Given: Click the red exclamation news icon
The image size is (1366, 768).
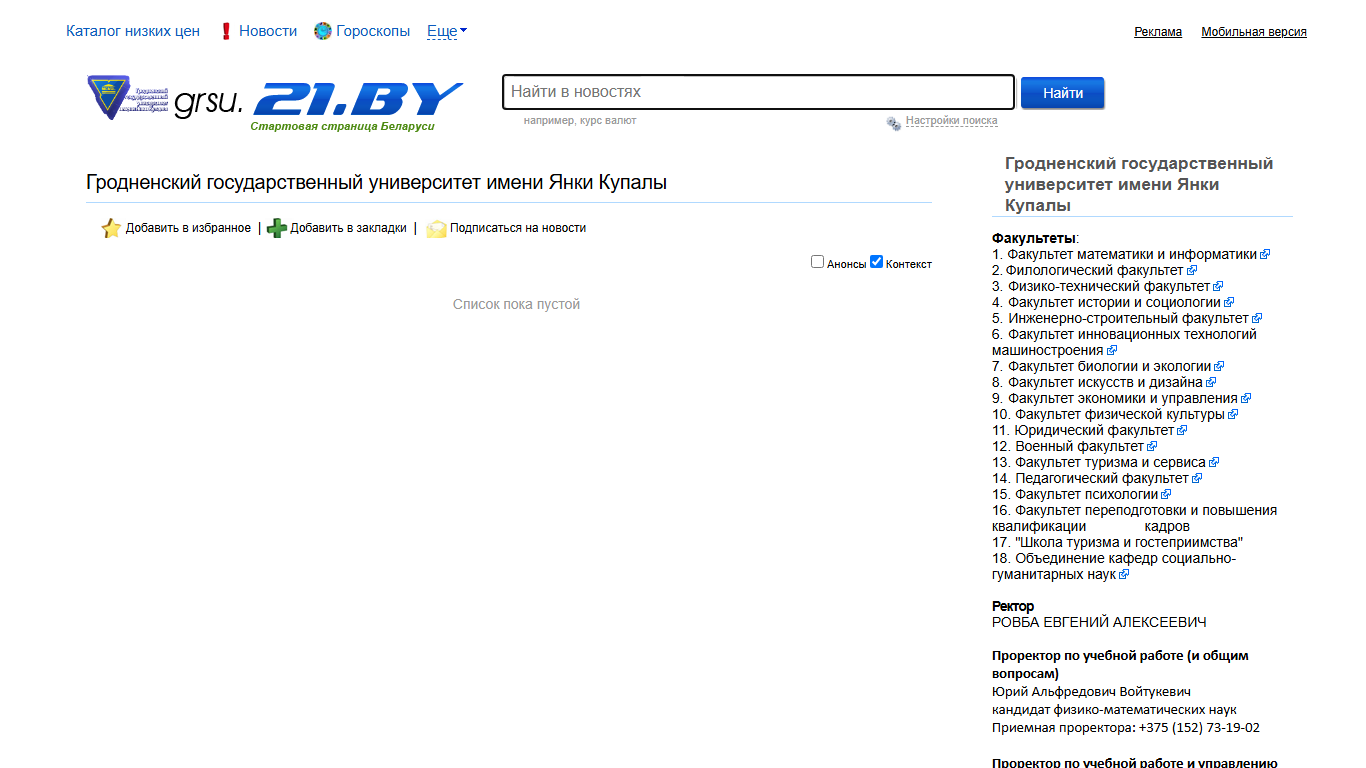Looking at the screenshot, I should click(x=226, y=31).
